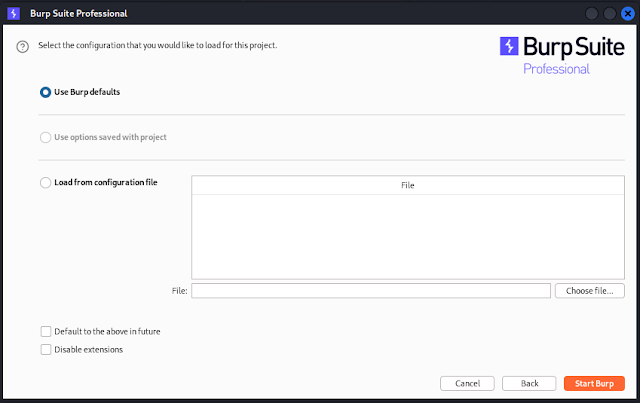Go to previous step with Back
Viewport: 640px width, 403px height.
click(529, 383)
